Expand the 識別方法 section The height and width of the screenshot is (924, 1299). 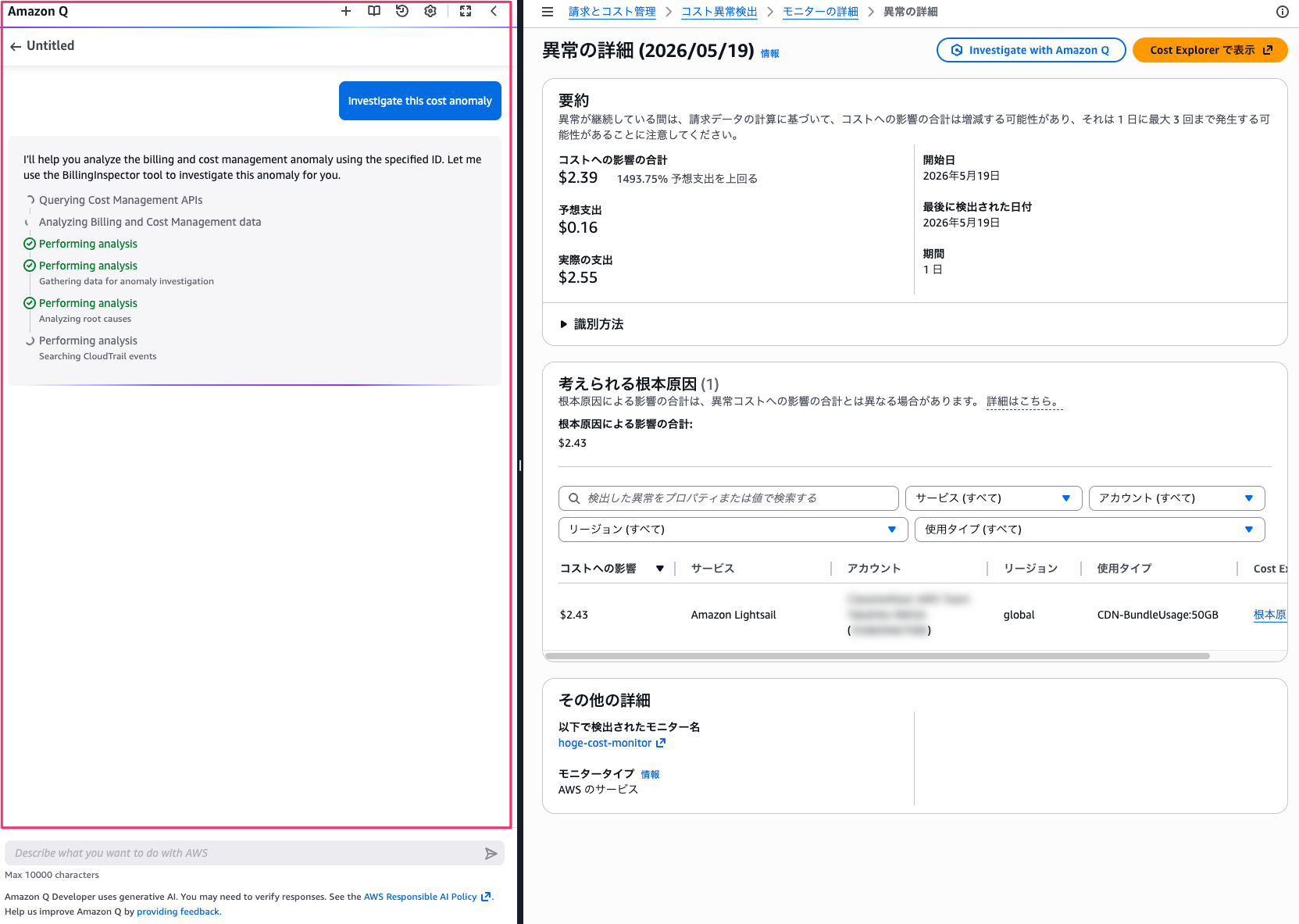click(591, 324)
